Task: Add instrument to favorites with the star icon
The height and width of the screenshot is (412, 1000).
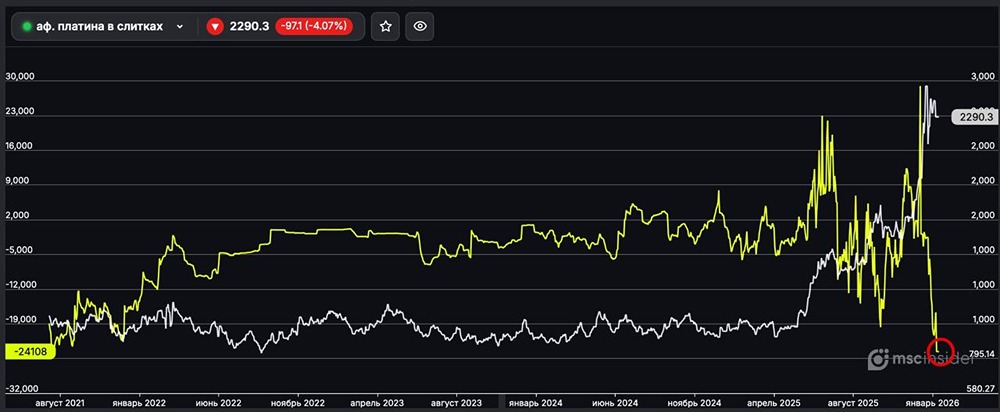Action: (x=386, y=27)
